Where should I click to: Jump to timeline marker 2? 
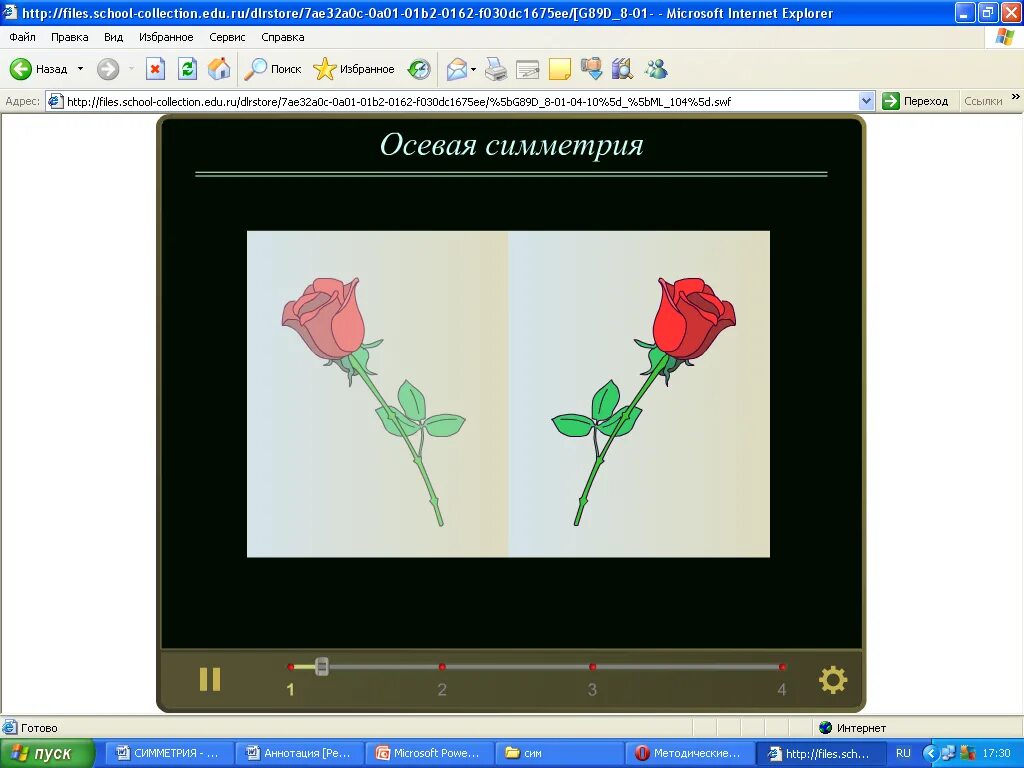point(442,667)
